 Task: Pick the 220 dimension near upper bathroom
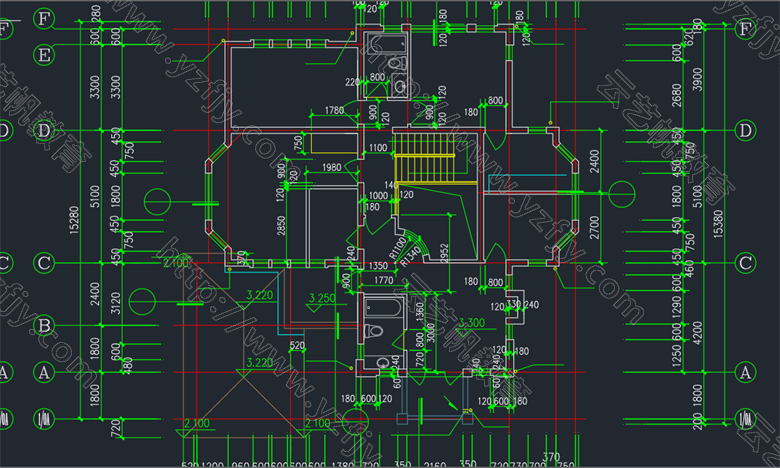(352, 83)
